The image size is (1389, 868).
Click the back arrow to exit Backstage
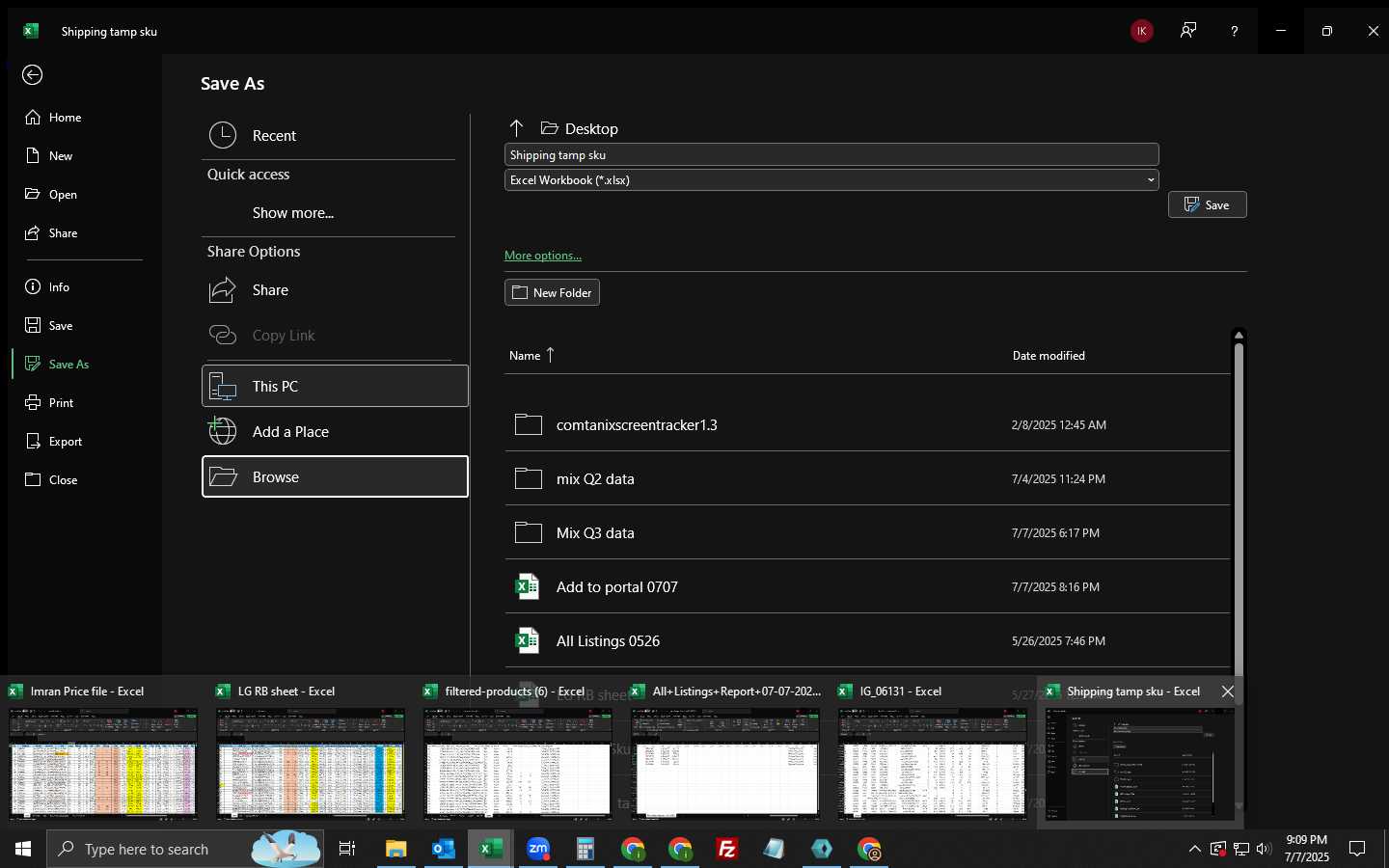pyautogui.click(x=33, y=75)
